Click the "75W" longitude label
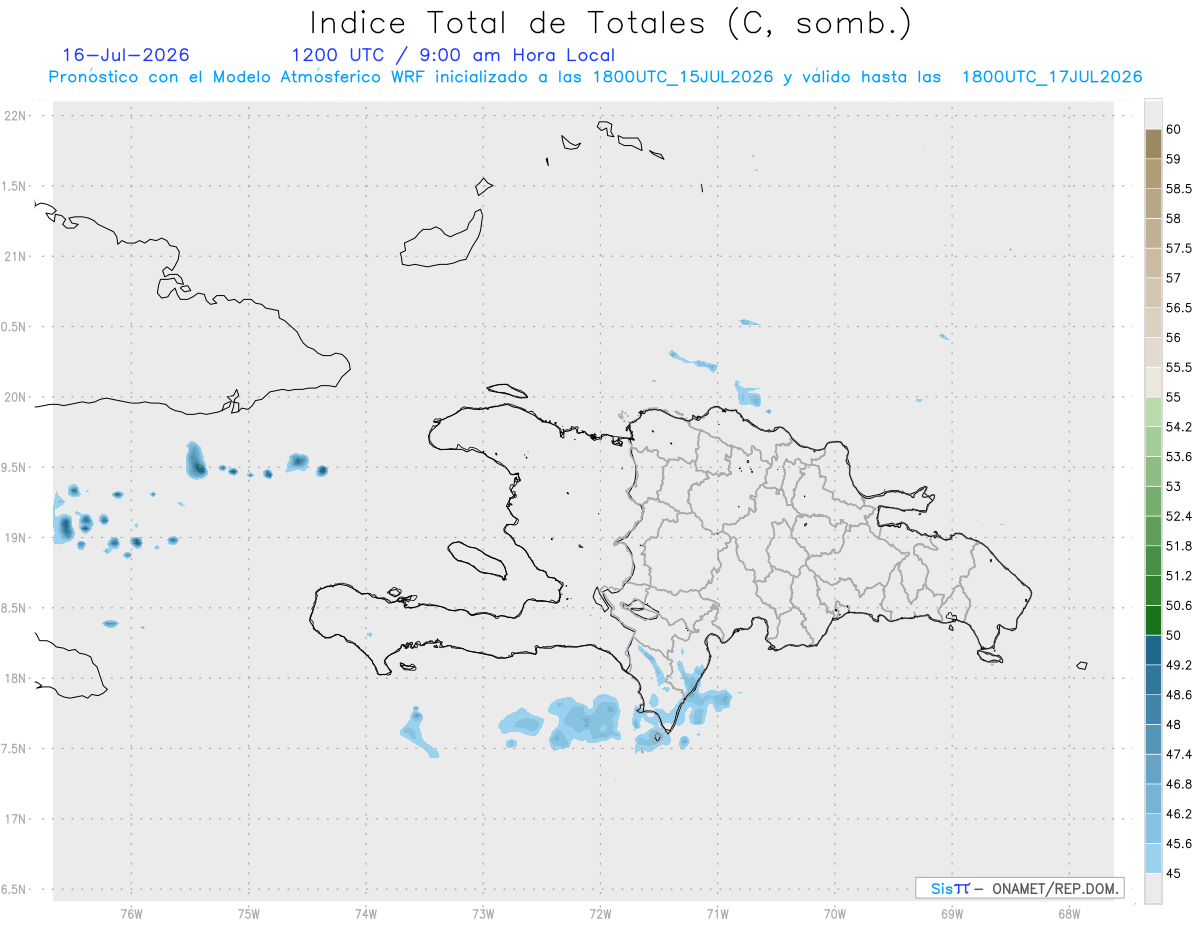The height and width of the screenshot is (927, 1200). pos(248,915)
